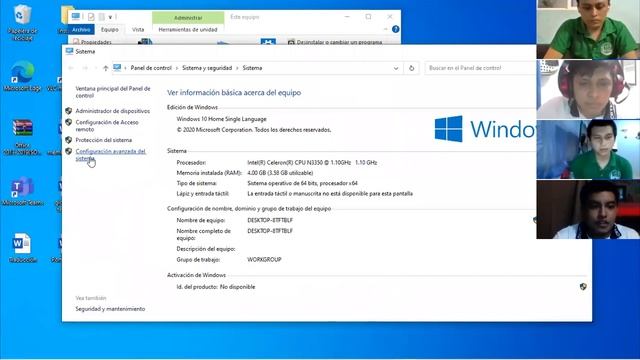
Task: Click shield icon beside Configuración avanzada
Action: point(69,151)
